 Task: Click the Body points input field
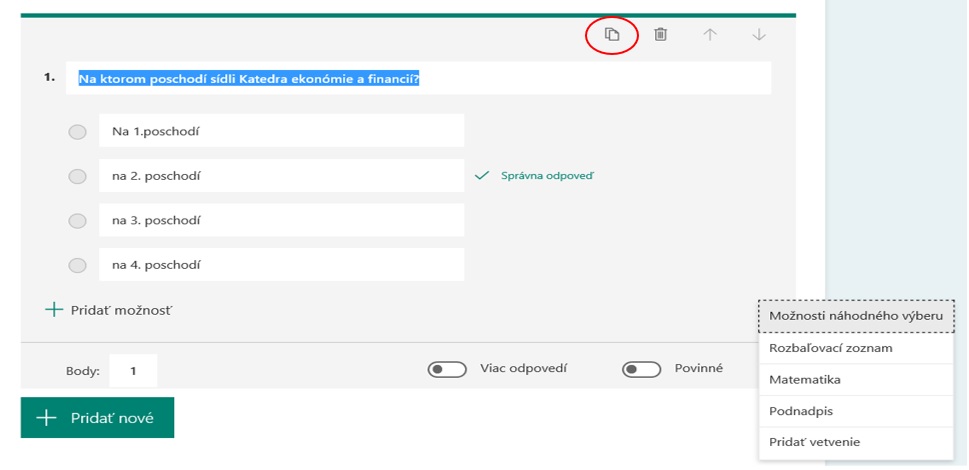click(133, 371)
